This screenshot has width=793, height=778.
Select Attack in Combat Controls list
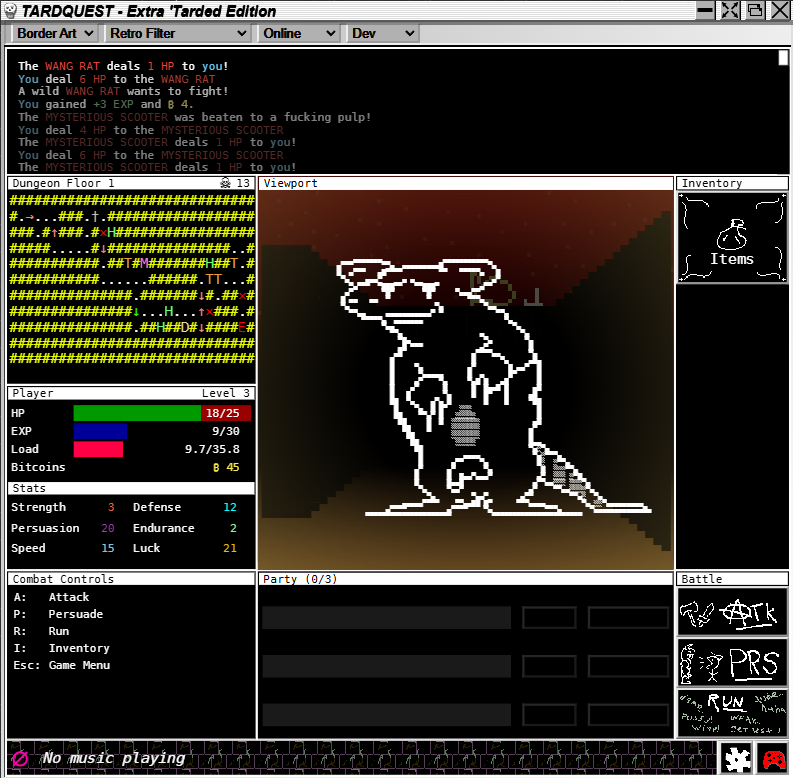pos(68,597)
